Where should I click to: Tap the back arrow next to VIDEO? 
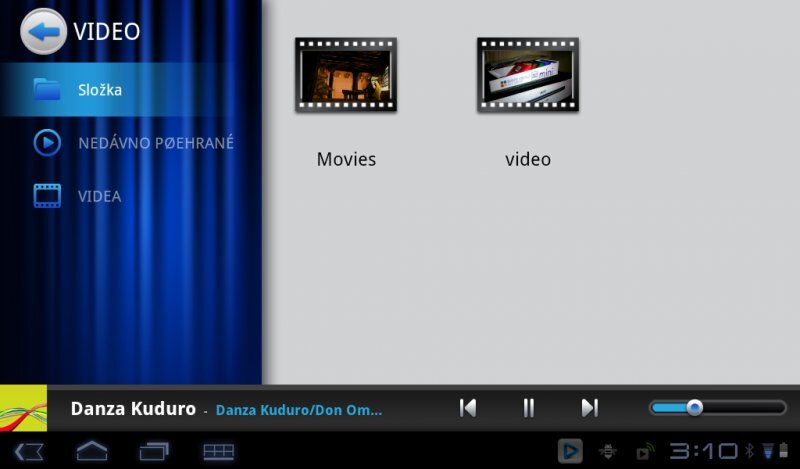tap(43, 31)
